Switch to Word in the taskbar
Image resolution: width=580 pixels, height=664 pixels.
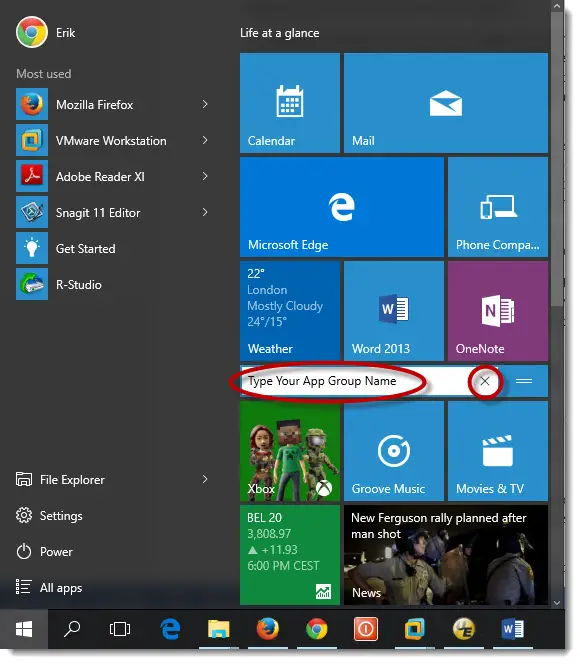[513, 629]
